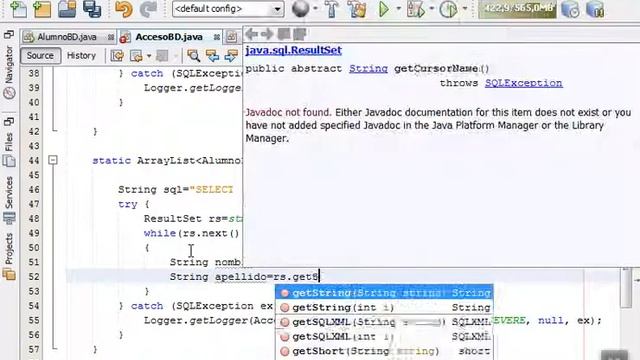The width and height of the screenshot is (640, 360).
Task: Run the project with green play icon
Action: coord(383,9)
